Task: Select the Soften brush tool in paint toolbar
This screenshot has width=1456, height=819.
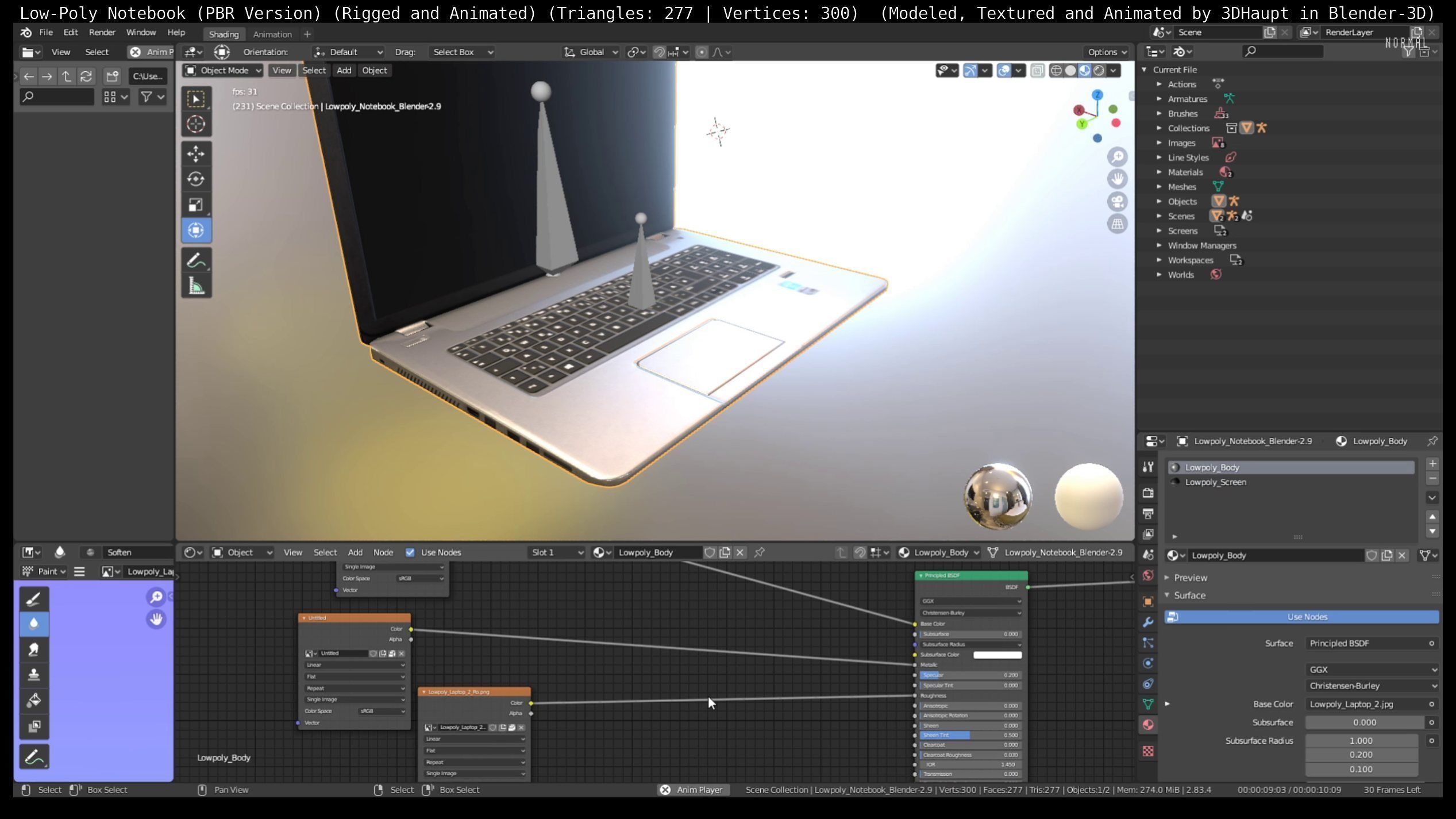Action: 34,624
